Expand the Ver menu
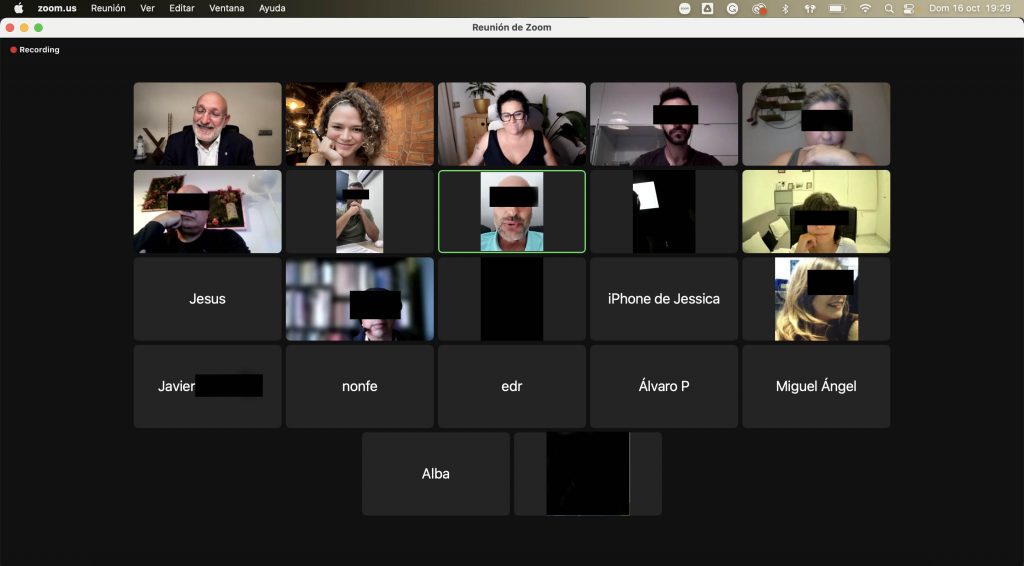 [147, 8]
